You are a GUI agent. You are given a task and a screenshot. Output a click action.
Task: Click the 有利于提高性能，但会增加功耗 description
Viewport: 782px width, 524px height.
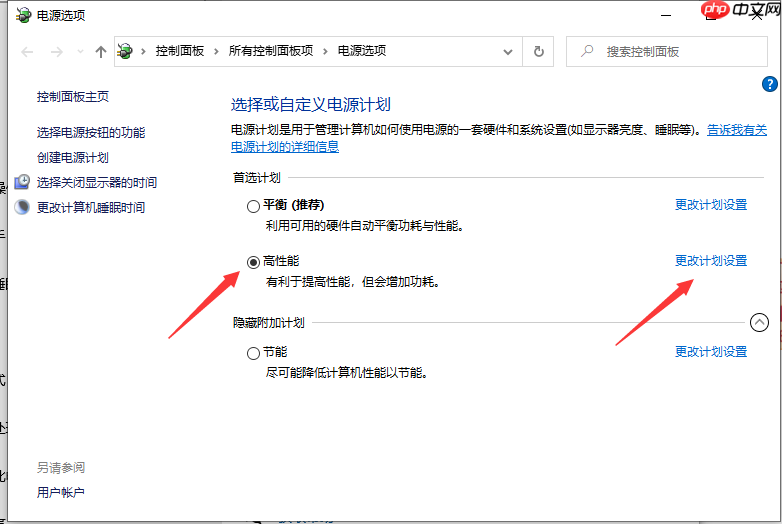coord(353,282)
